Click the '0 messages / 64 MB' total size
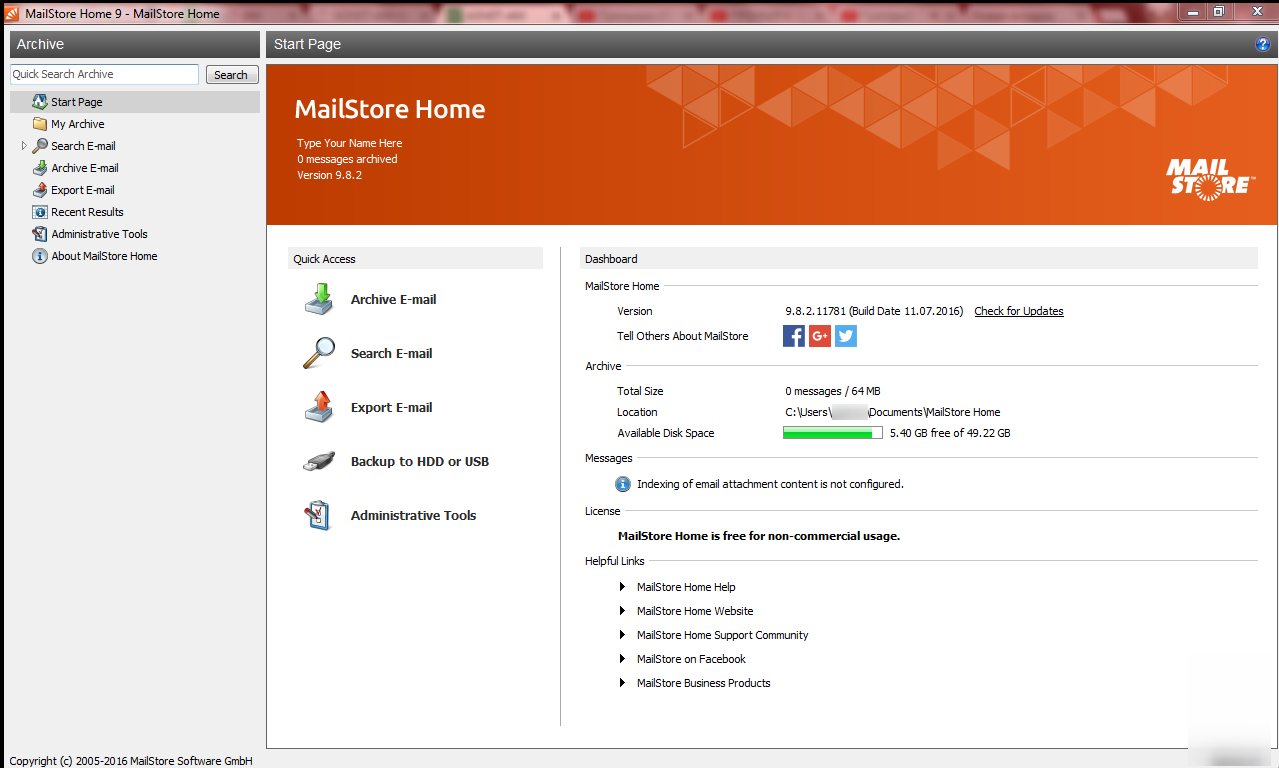Viewport: 1279px width, 768px height. tap(833, 391)
